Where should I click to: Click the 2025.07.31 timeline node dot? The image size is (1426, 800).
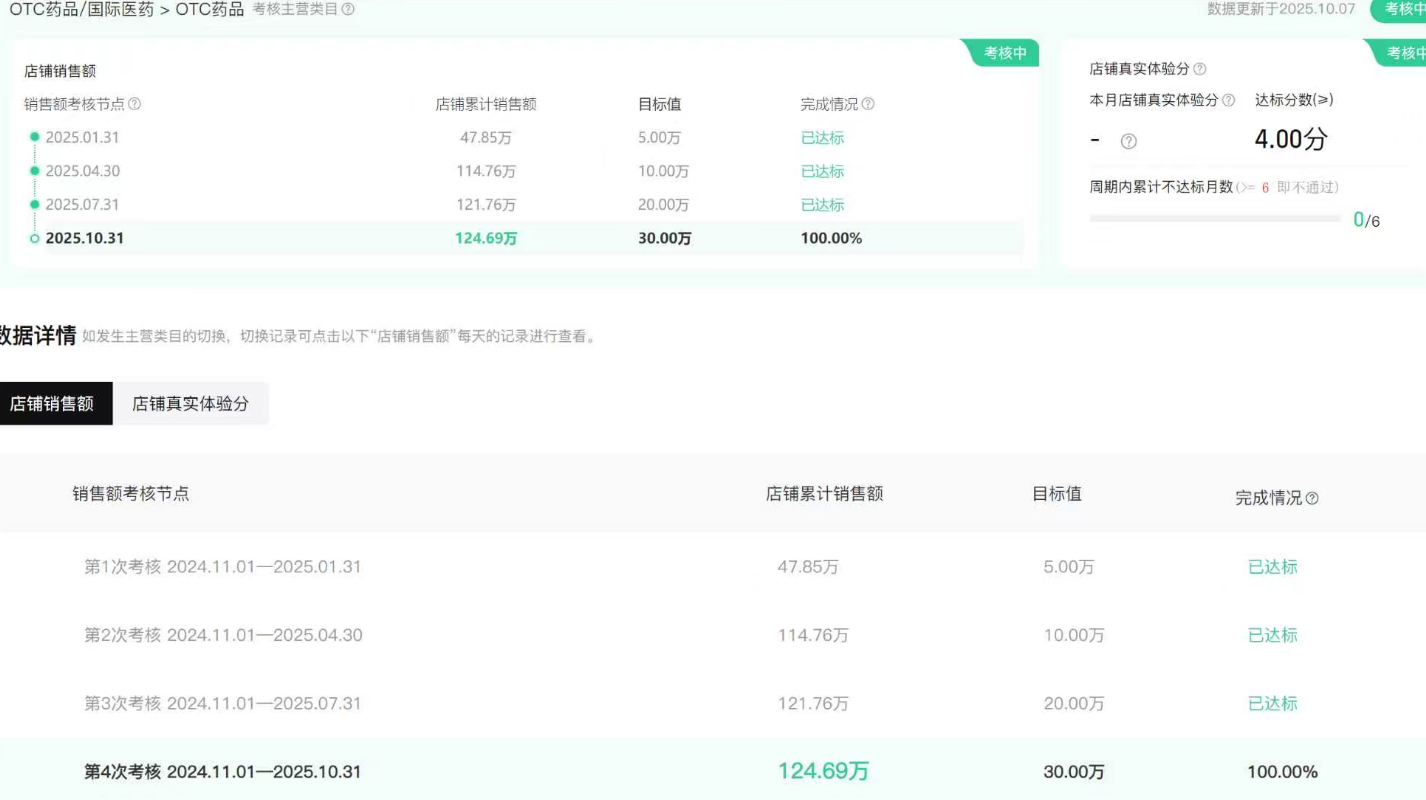(x=35, y=205)
